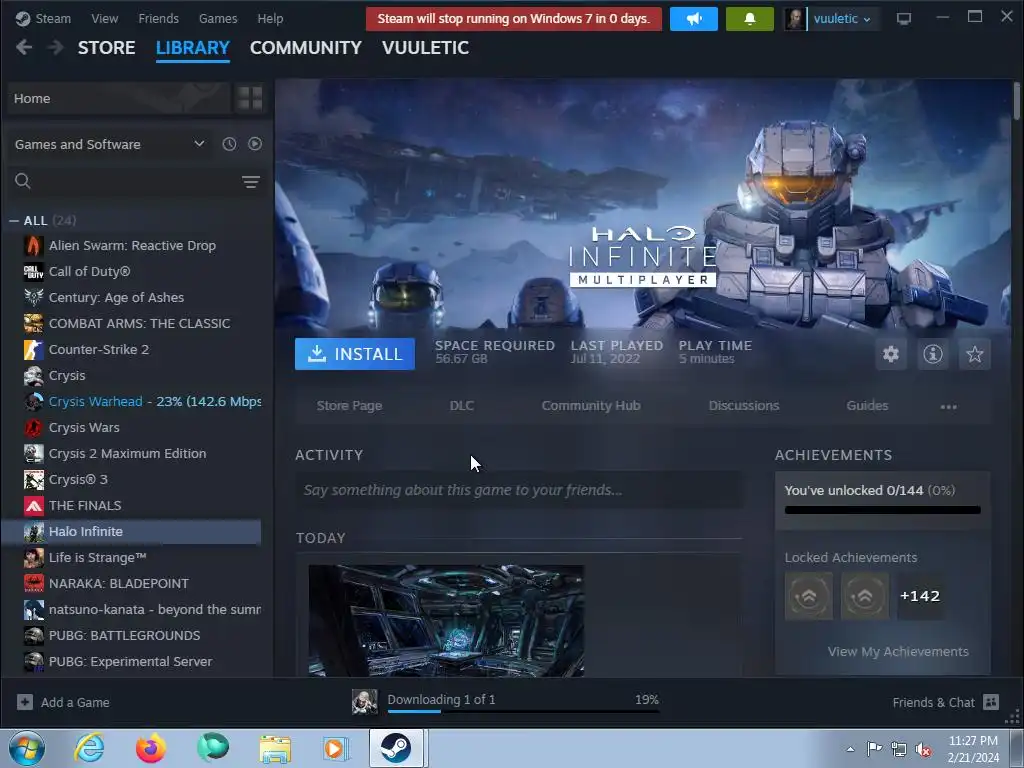This screenshot has height=768, width=1024.
Task: Open announcements megaphone icon
Action: [x=694, y=19]
